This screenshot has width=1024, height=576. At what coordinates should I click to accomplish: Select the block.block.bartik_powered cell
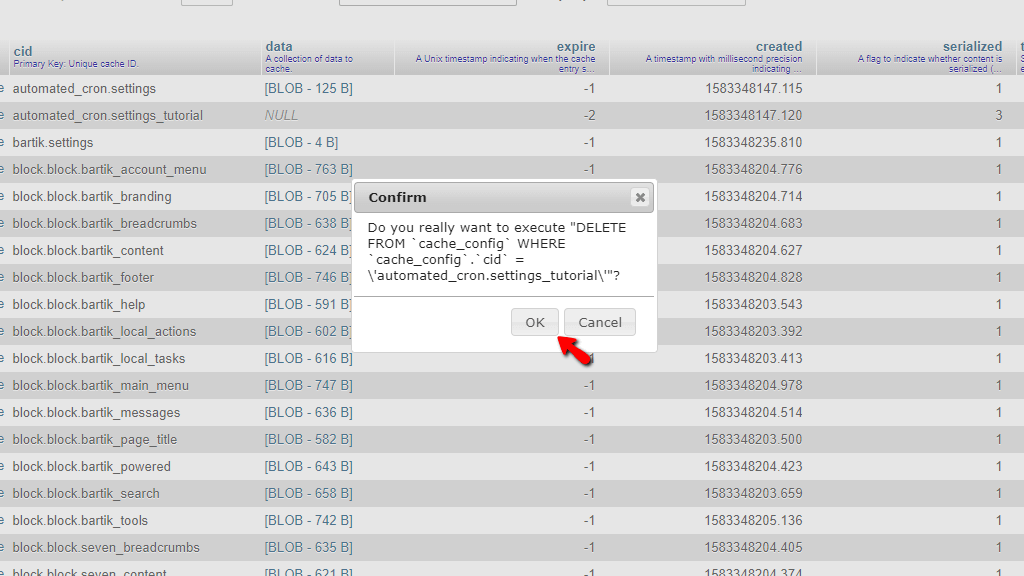[91, 467]
